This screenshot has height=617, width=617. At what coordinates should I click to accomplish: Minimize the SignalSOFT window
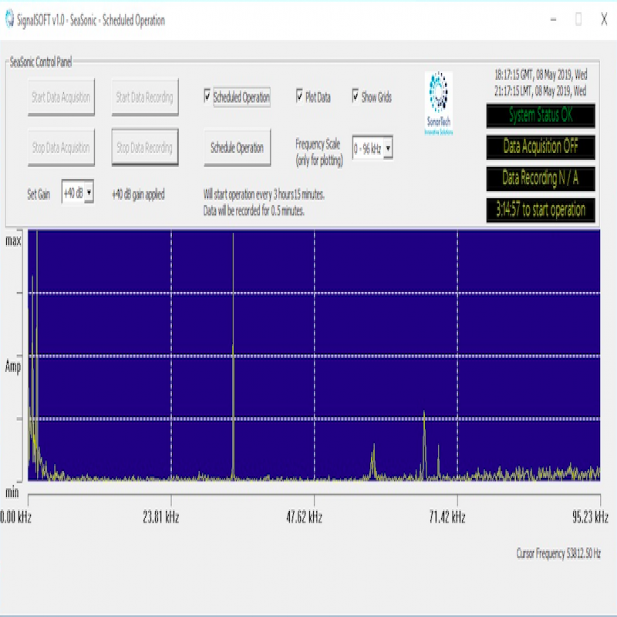click(553, 19)
